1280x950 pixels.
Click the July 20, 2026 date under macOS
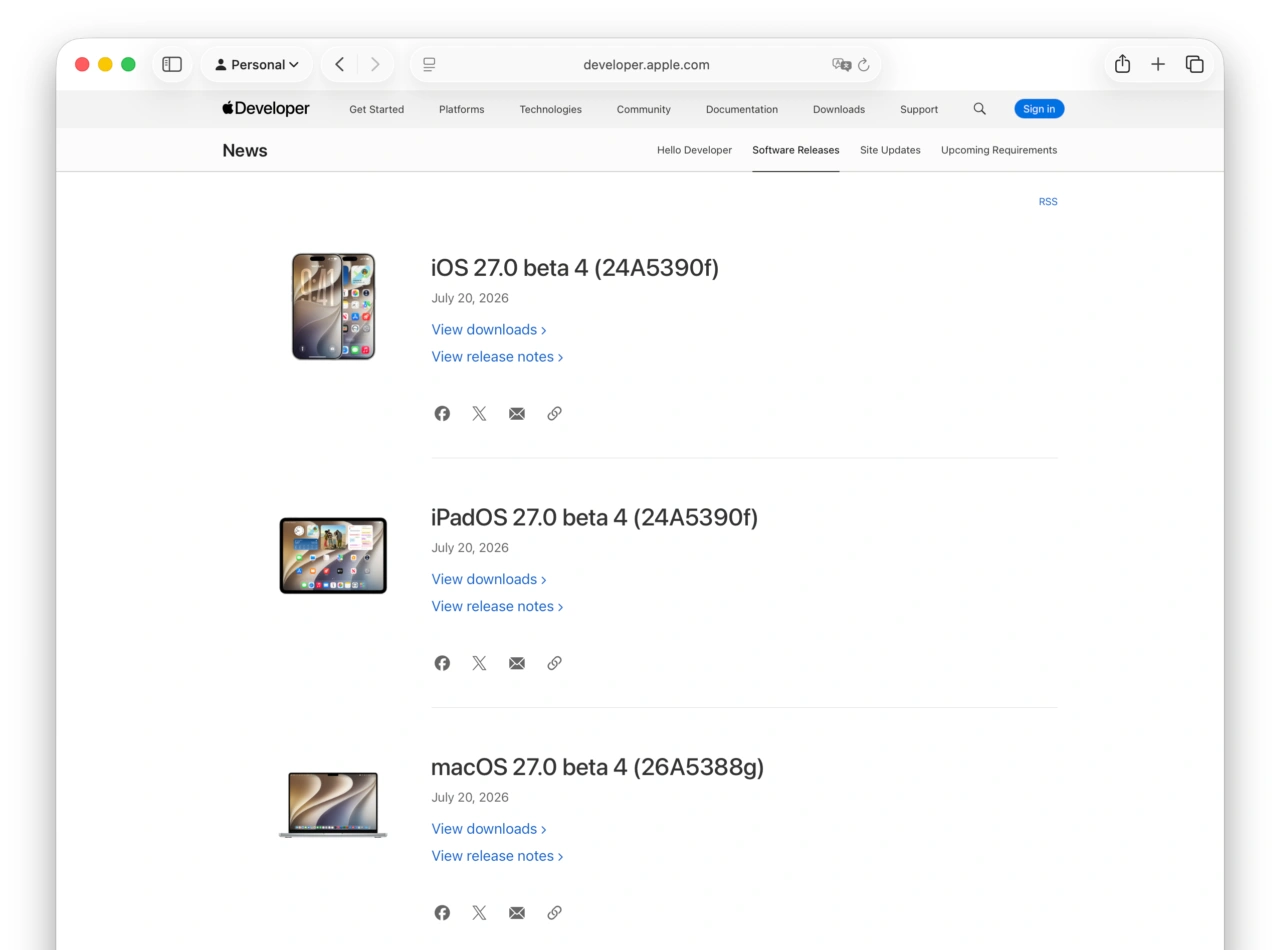[470, 797]
